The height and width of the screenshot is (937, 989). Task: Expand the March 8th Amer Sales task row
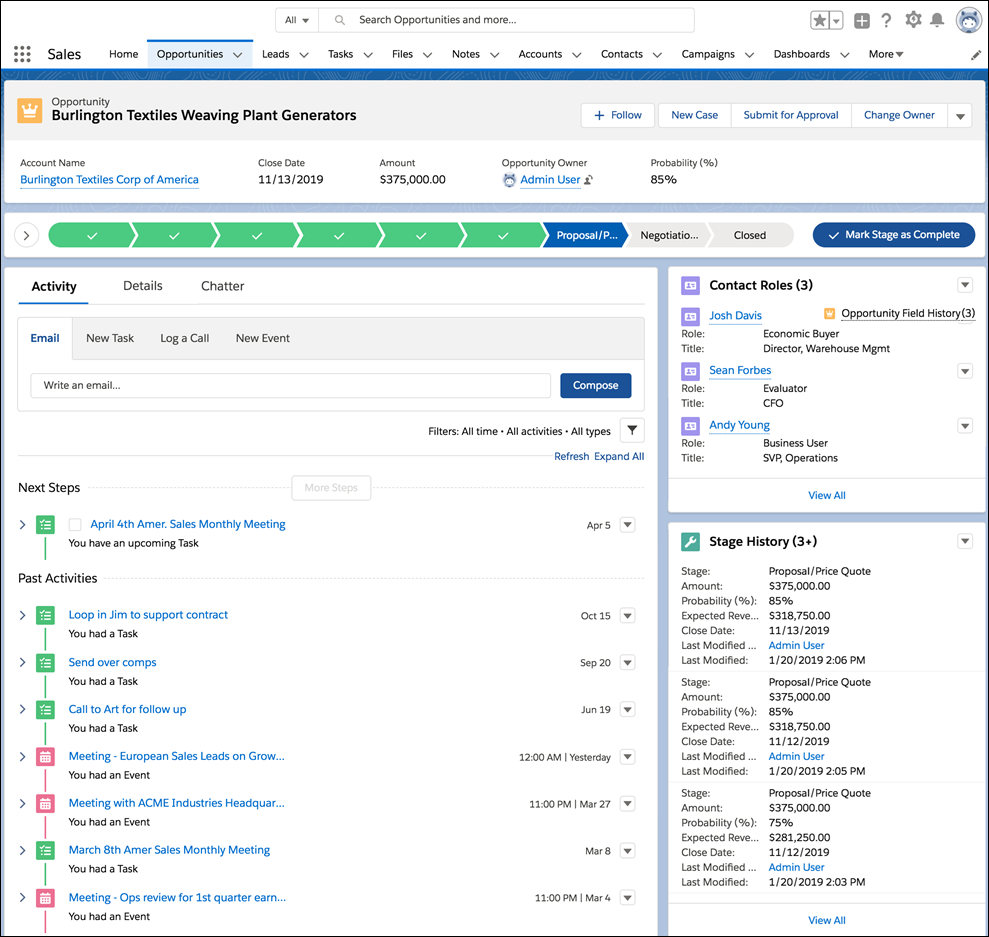click(23, 851)
